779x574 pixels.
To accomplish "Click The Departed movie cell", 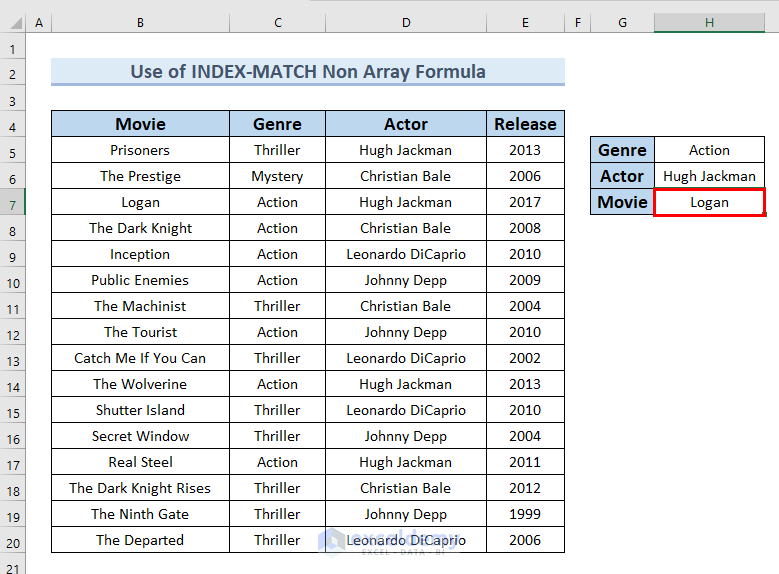I will (x=140, y=540).
